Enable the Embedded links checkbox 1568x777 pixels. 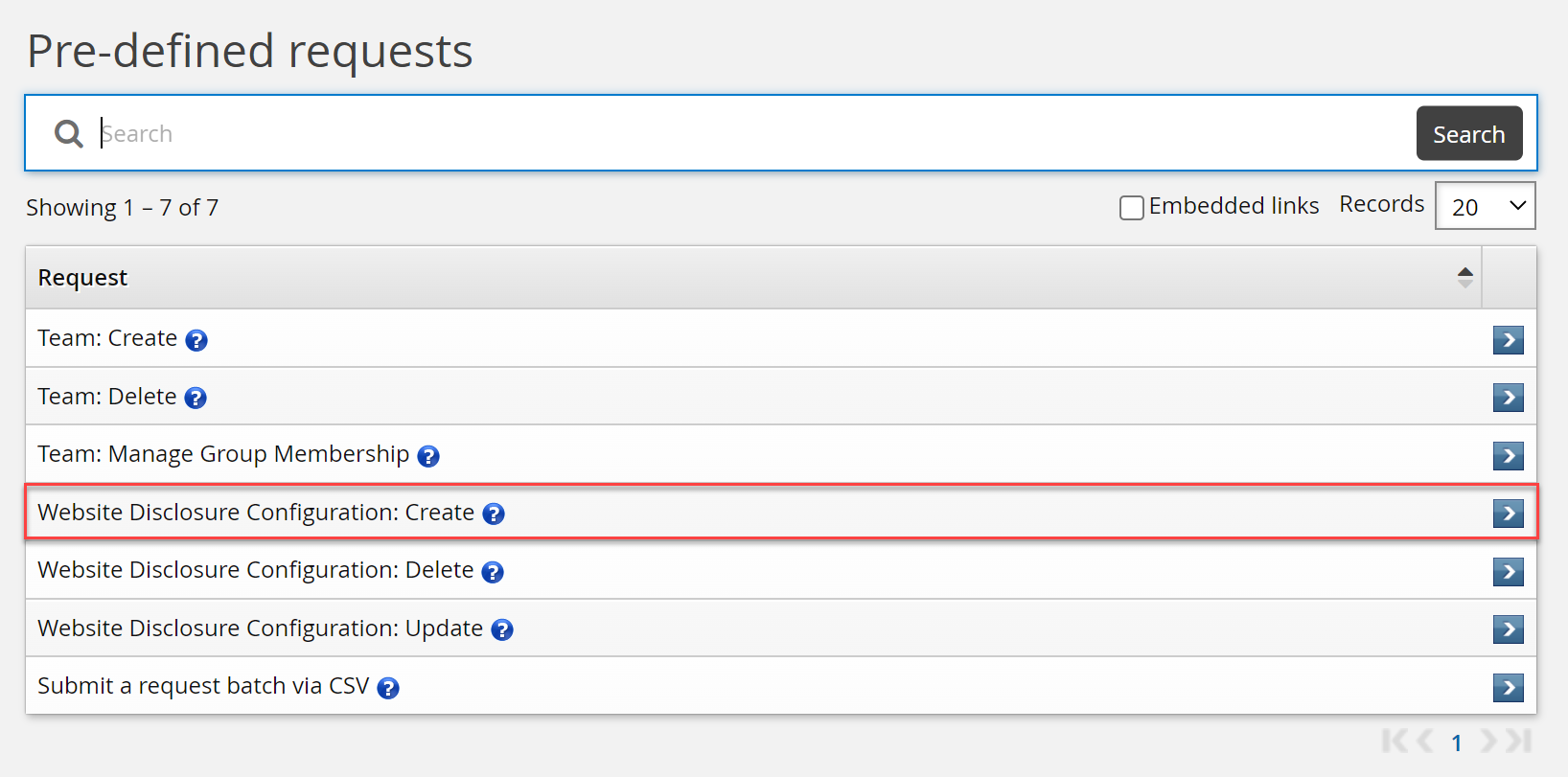click(x=1131, y=207)
